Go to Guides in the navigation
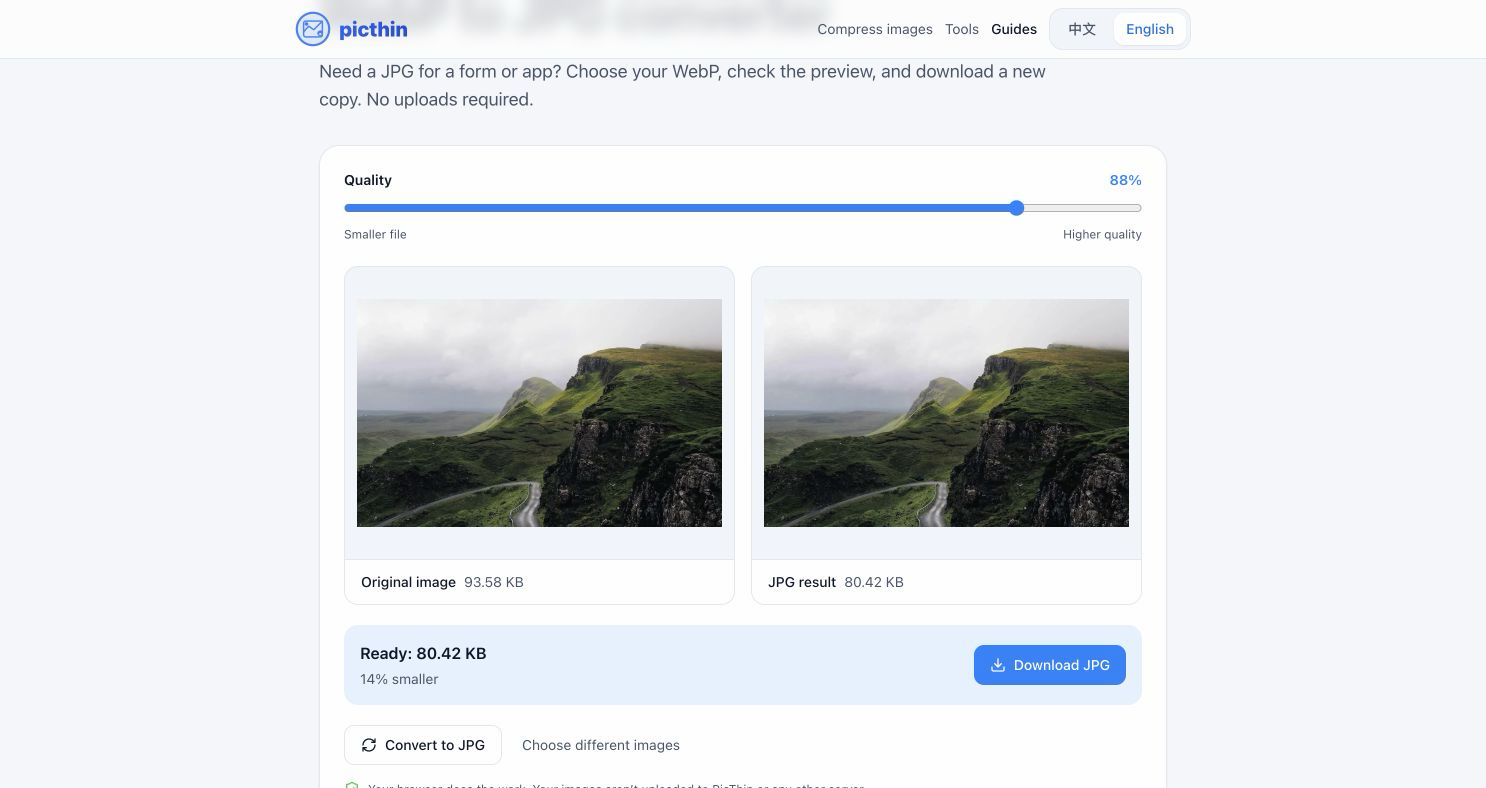Screen dimensions: 1486x788 coord(1014,29)
